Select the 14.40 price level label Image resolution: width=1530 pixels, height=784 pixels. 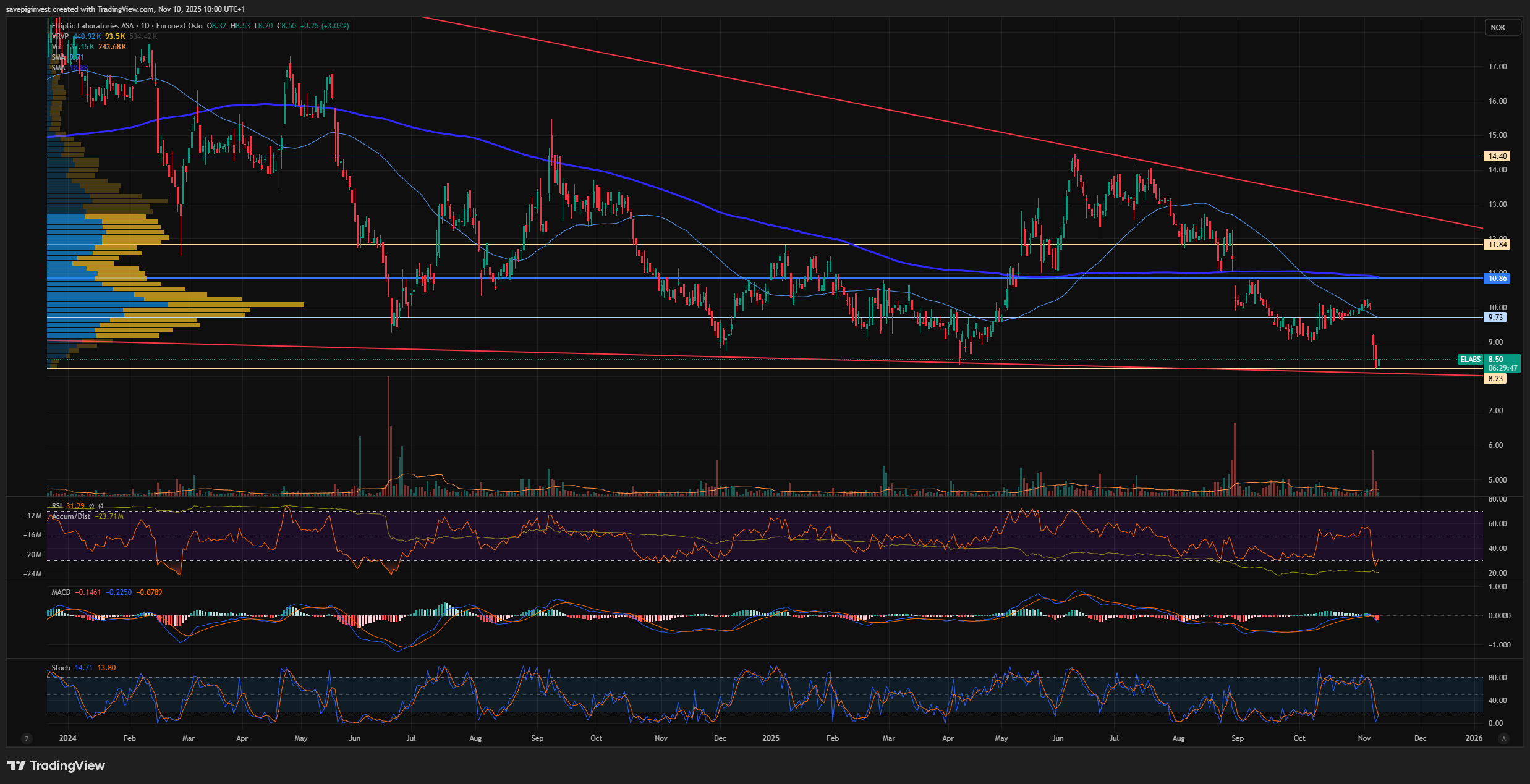click(1497, 156)
